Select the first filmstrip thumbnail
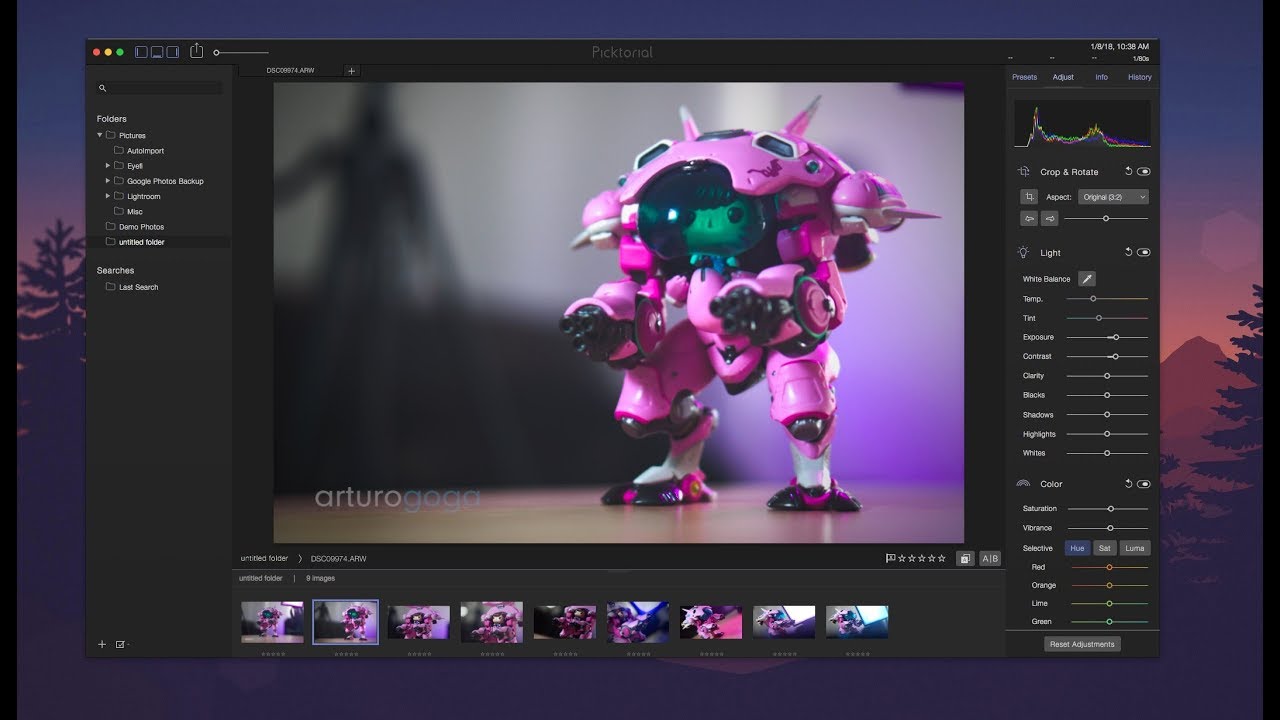The width and height of the screenshot is (1280, 720). tap(272, 622)
